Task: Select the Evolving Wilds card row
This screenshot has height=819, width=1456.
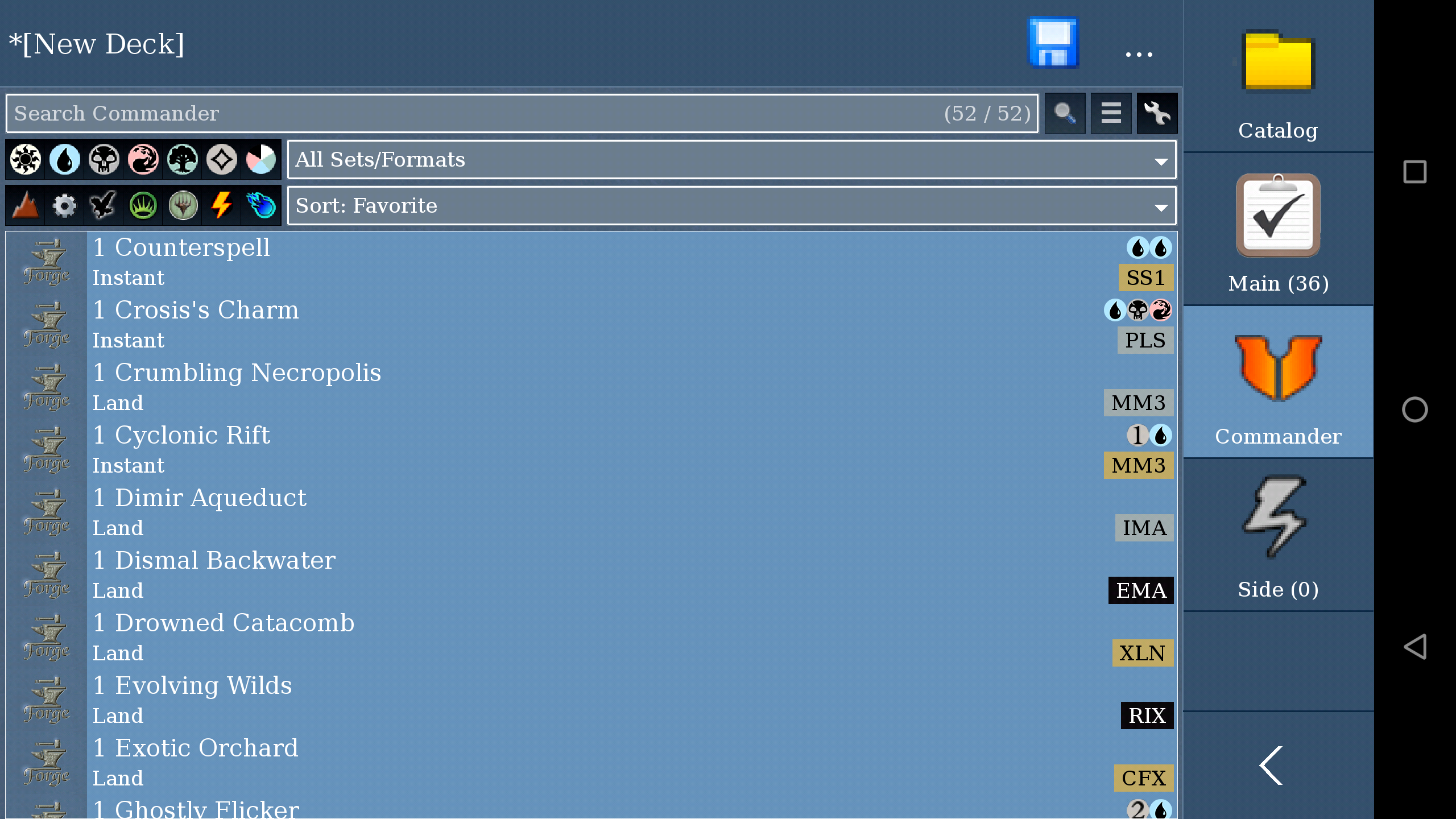Action: point(591,700)
